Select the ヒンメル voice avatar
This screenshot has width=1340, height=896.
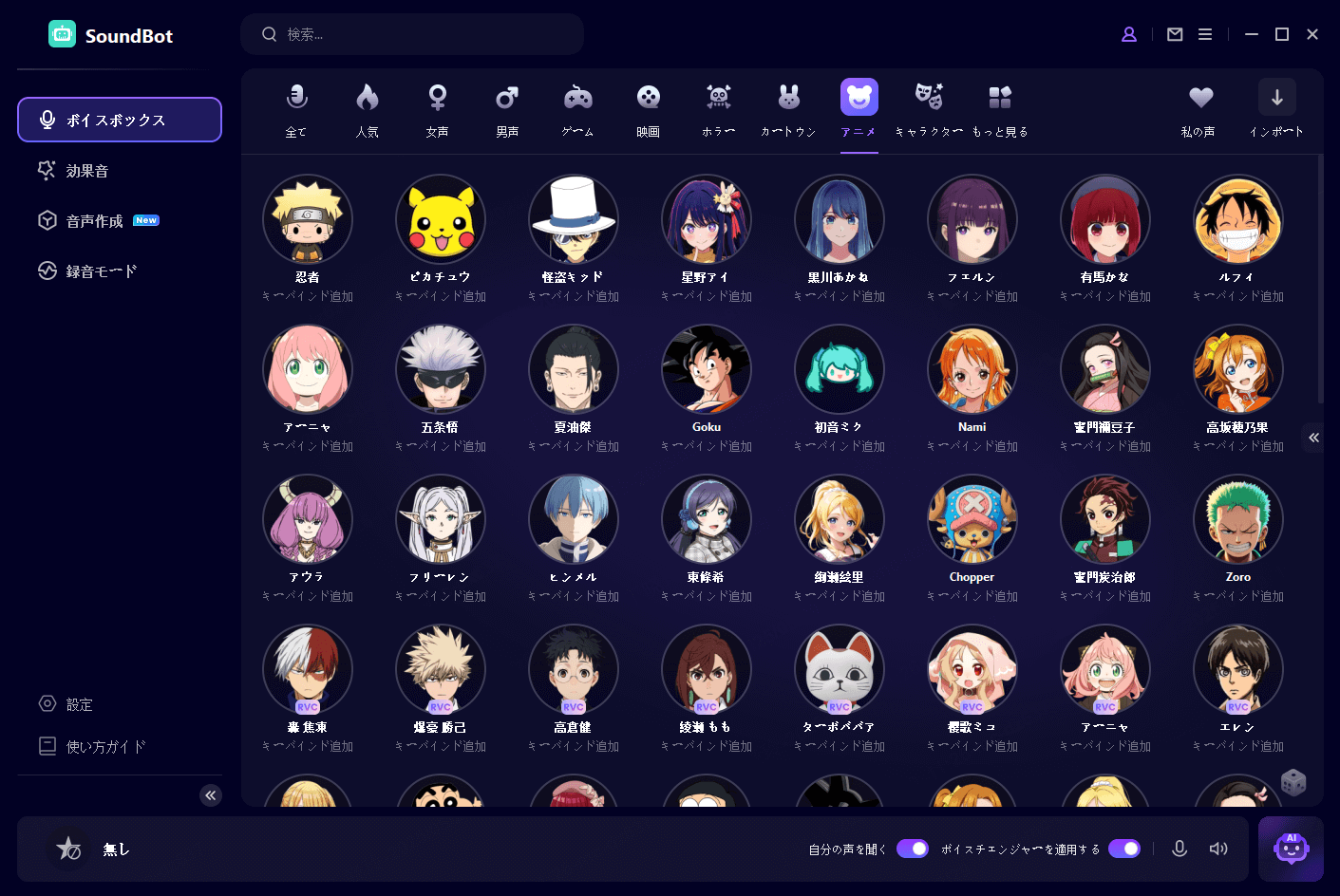574,519
